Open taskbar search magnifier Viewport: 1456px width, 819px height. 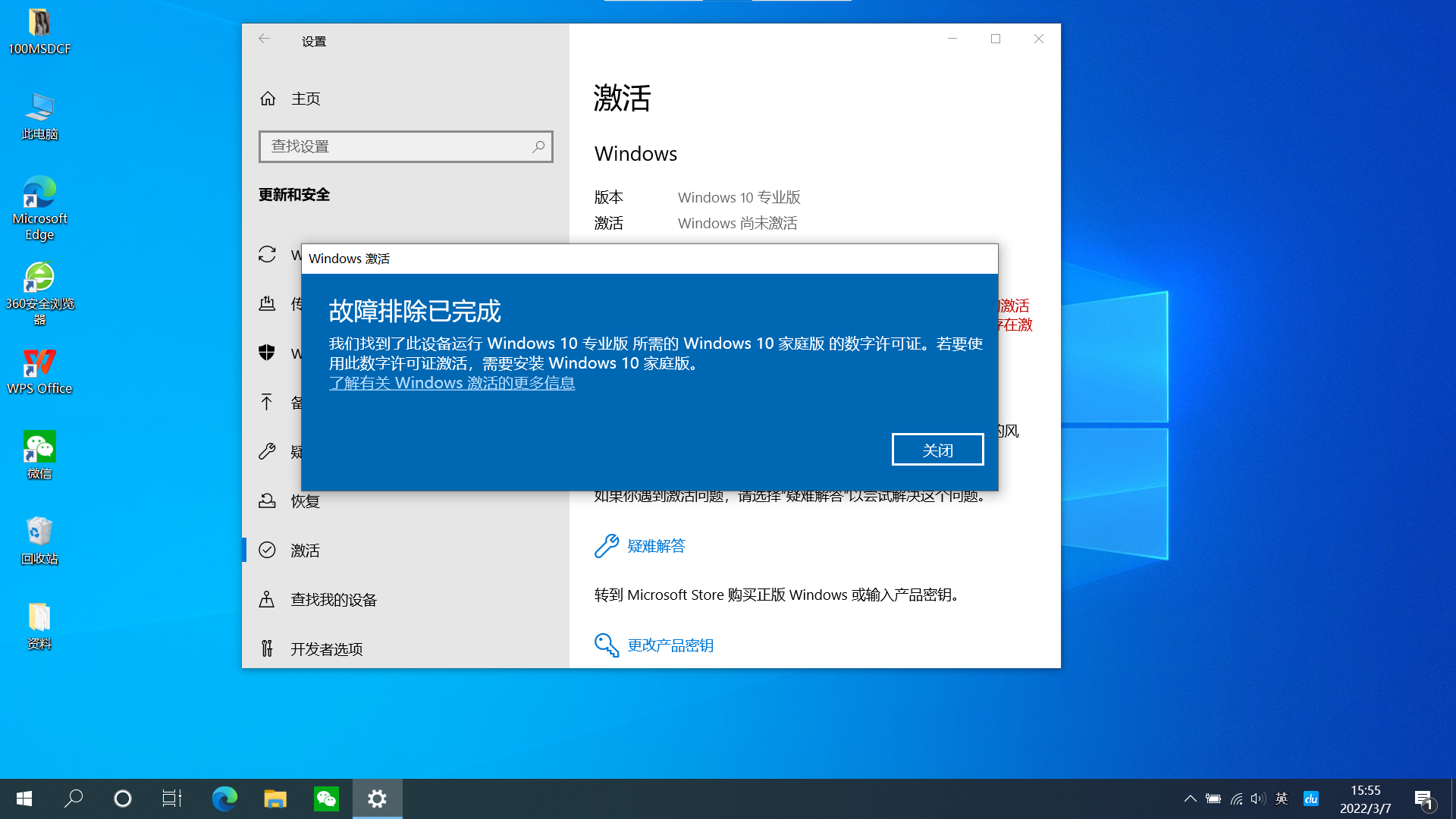74,799
